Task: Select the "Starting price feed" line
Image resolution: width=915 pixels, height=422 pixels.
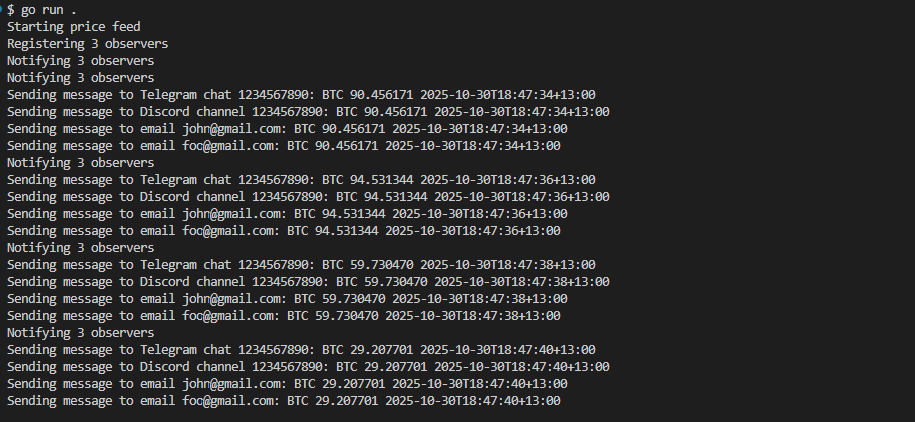Action: tap(73, 26)
